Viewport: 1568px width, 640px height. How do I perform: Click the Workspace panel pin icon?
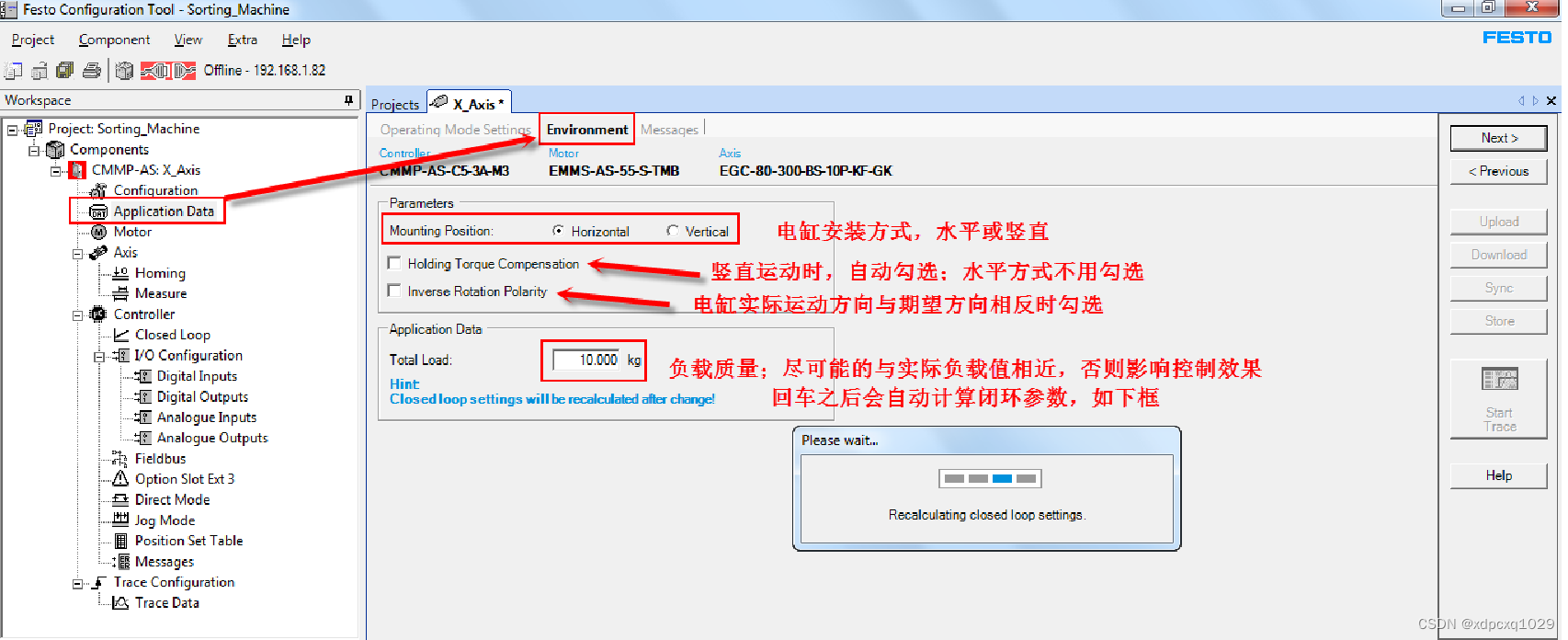[348, 100]
